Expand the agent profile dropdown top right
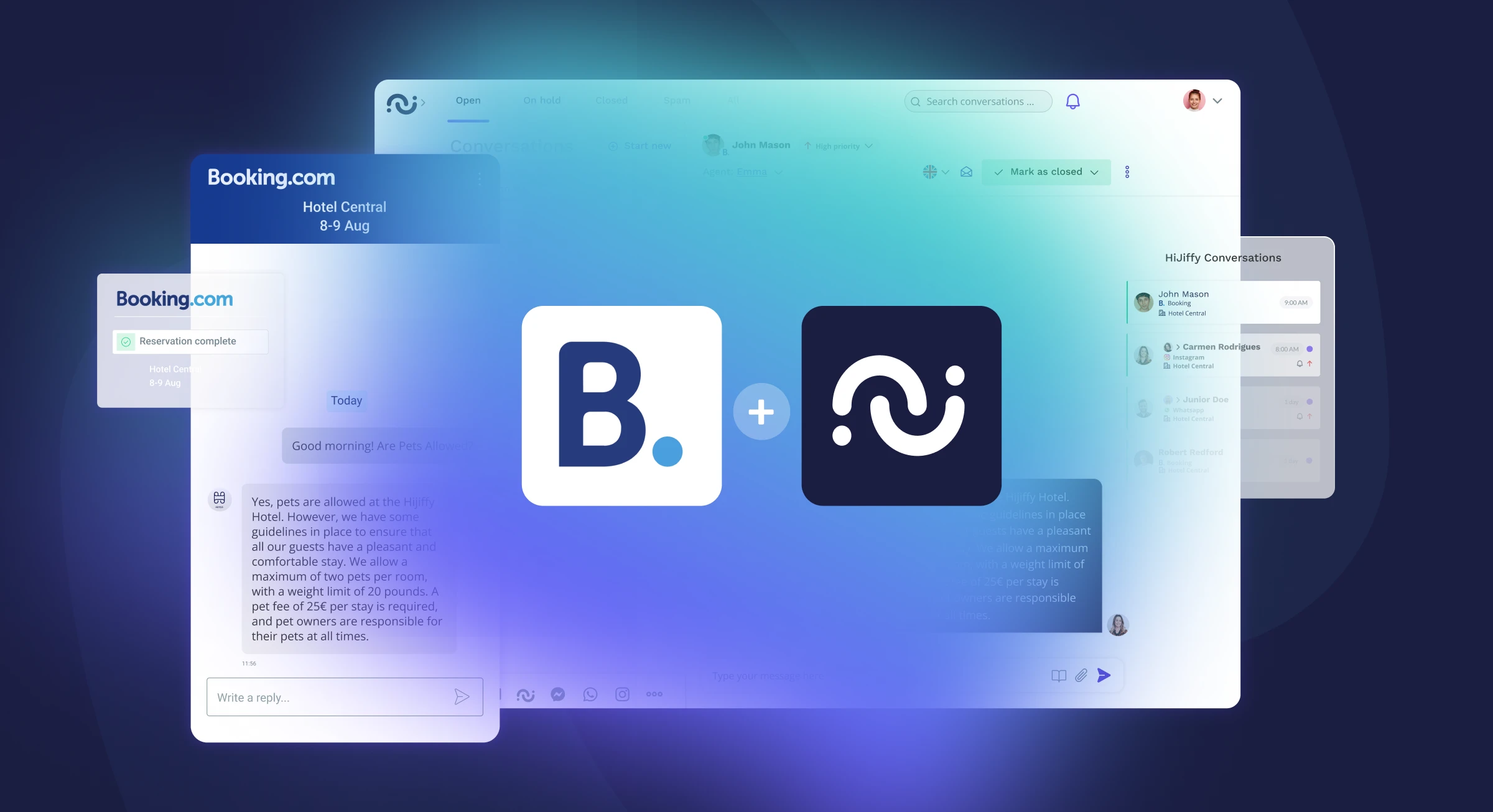This screenshot has width=1493, height=812. pos(1217,101)
